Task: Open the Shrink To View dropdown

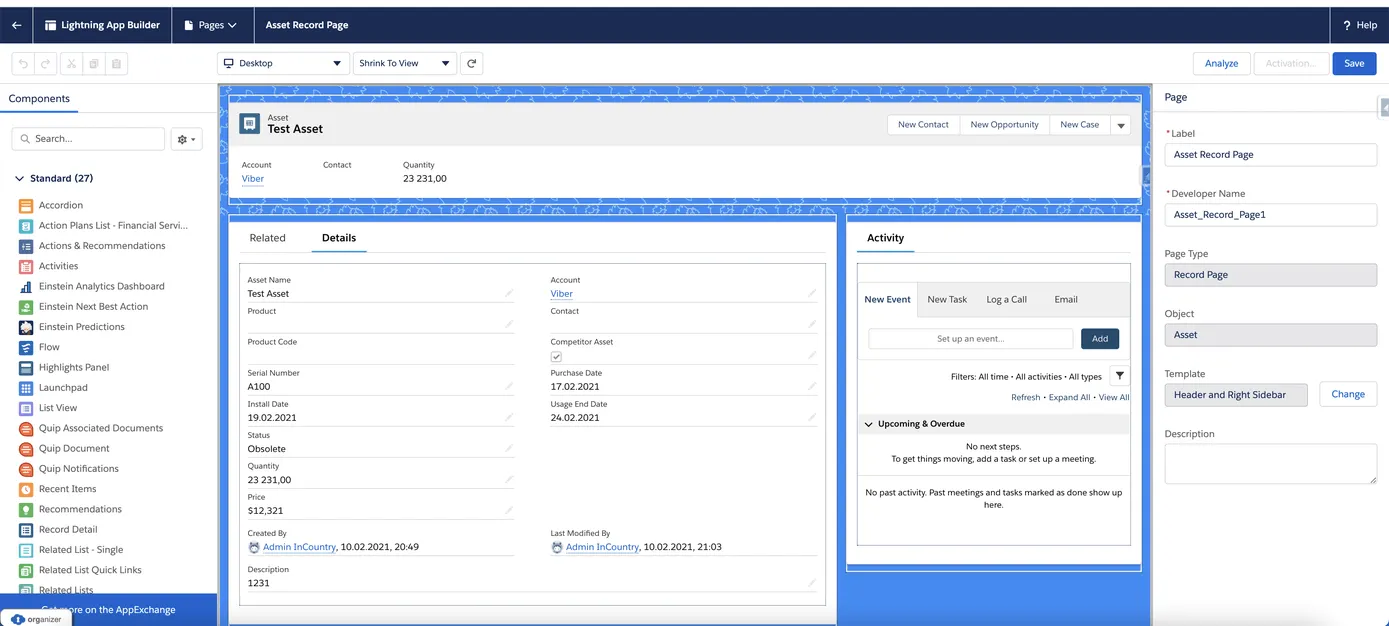Action: [404, 63]
